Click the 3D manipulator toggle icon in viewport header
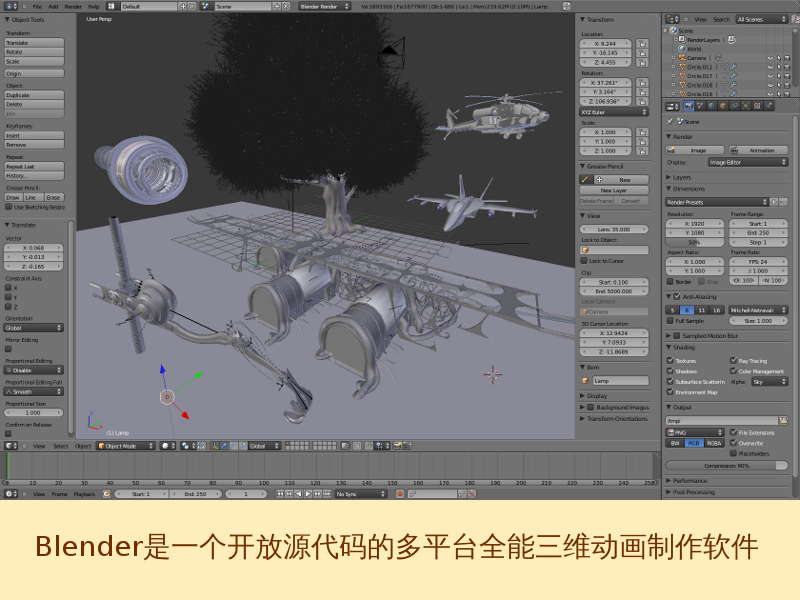800x600 pixels. [x=214, y=446]
